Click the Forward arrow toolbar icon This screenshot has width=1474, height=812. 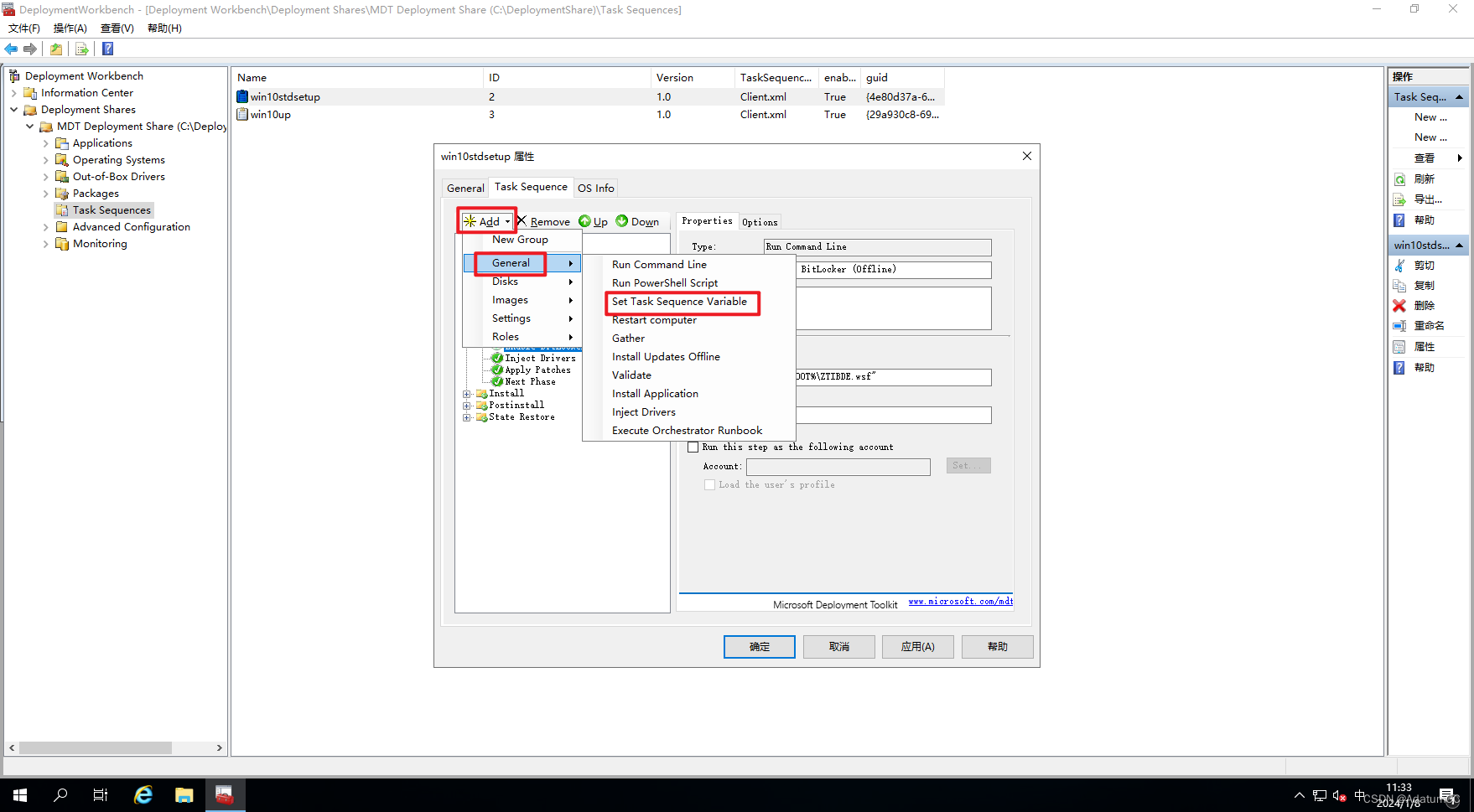30,49
